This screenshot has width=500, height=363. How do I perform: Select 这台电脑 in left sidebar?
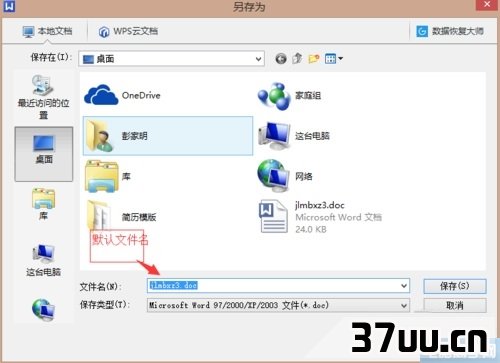(43, 260)
